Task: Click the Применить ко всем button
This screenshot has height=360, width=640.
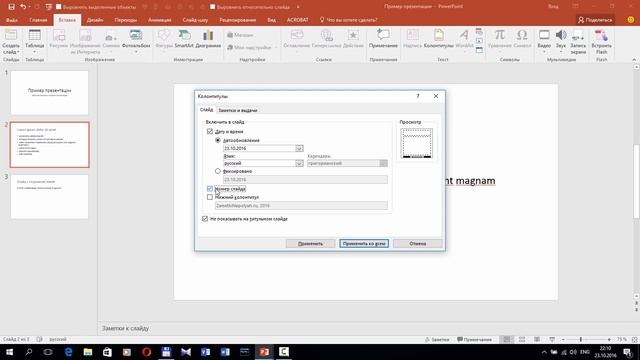Action: tap(364, 243)
